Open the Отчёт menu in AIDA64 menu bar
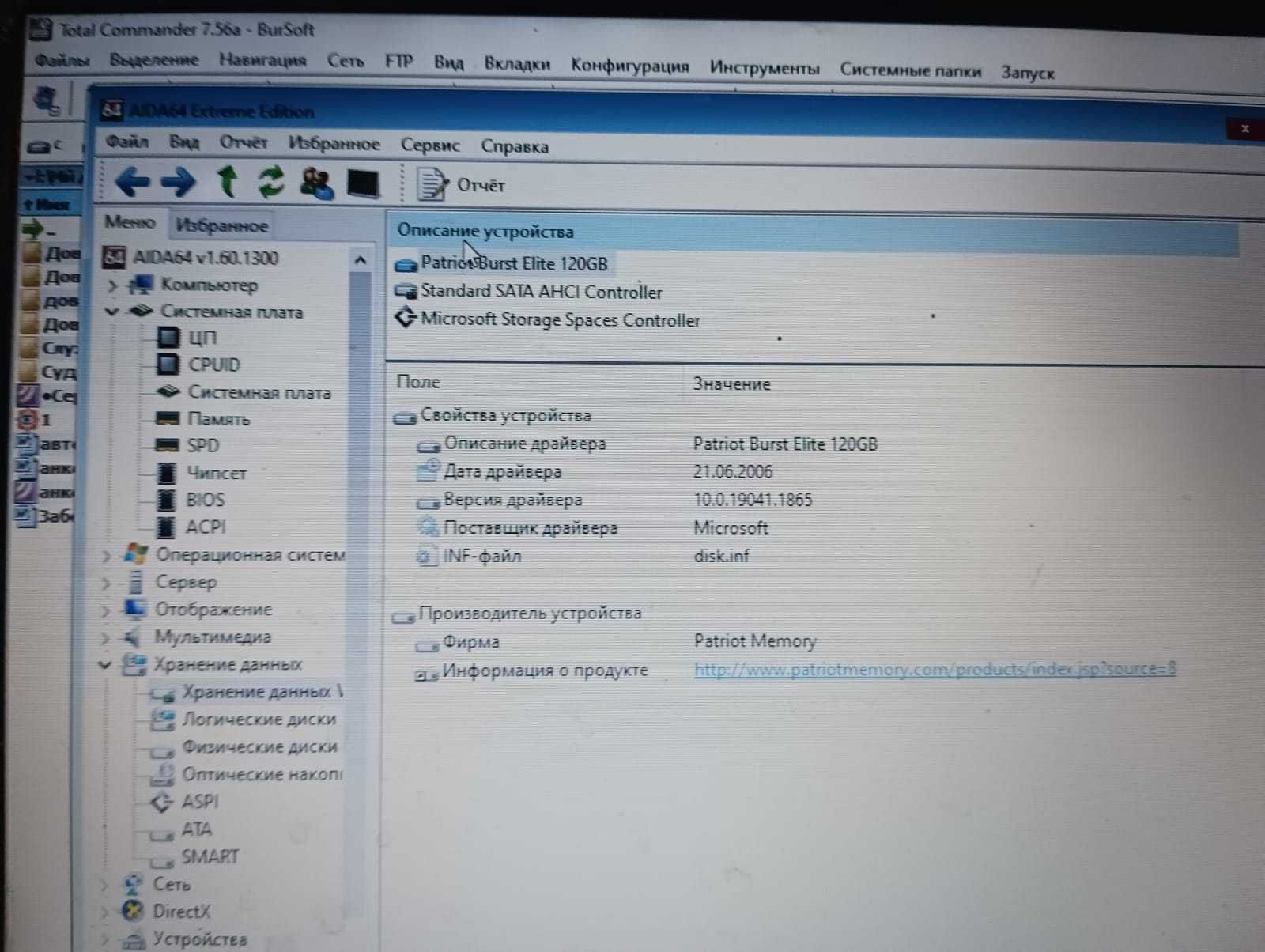The image size is (1265, 952). [244, 143]
